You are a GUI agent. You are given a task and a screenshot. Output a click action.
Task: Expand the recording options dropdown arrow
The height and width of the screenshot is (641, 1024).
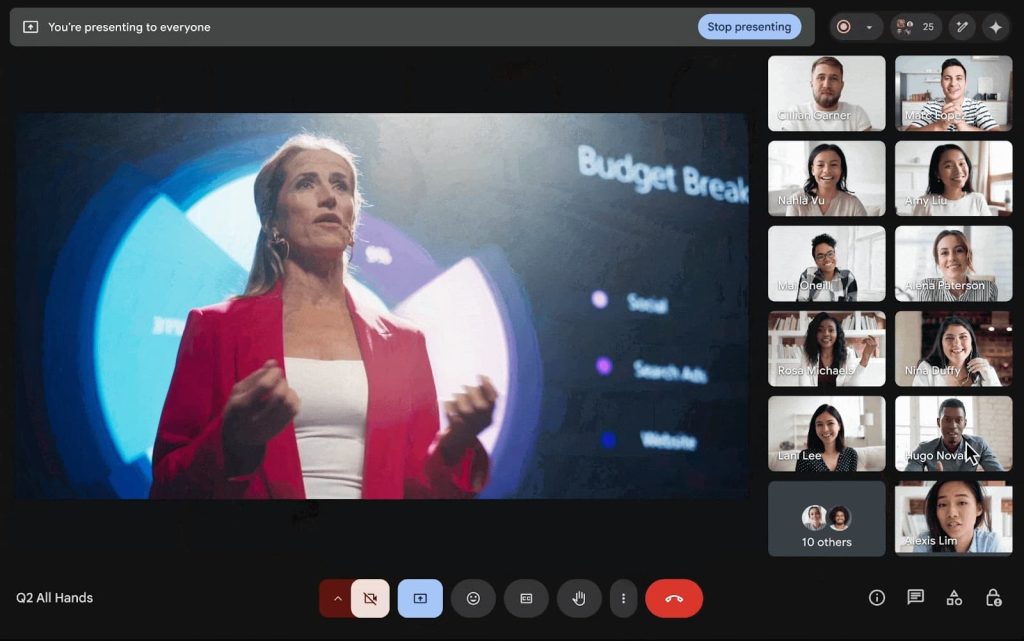tap(869, 27)
